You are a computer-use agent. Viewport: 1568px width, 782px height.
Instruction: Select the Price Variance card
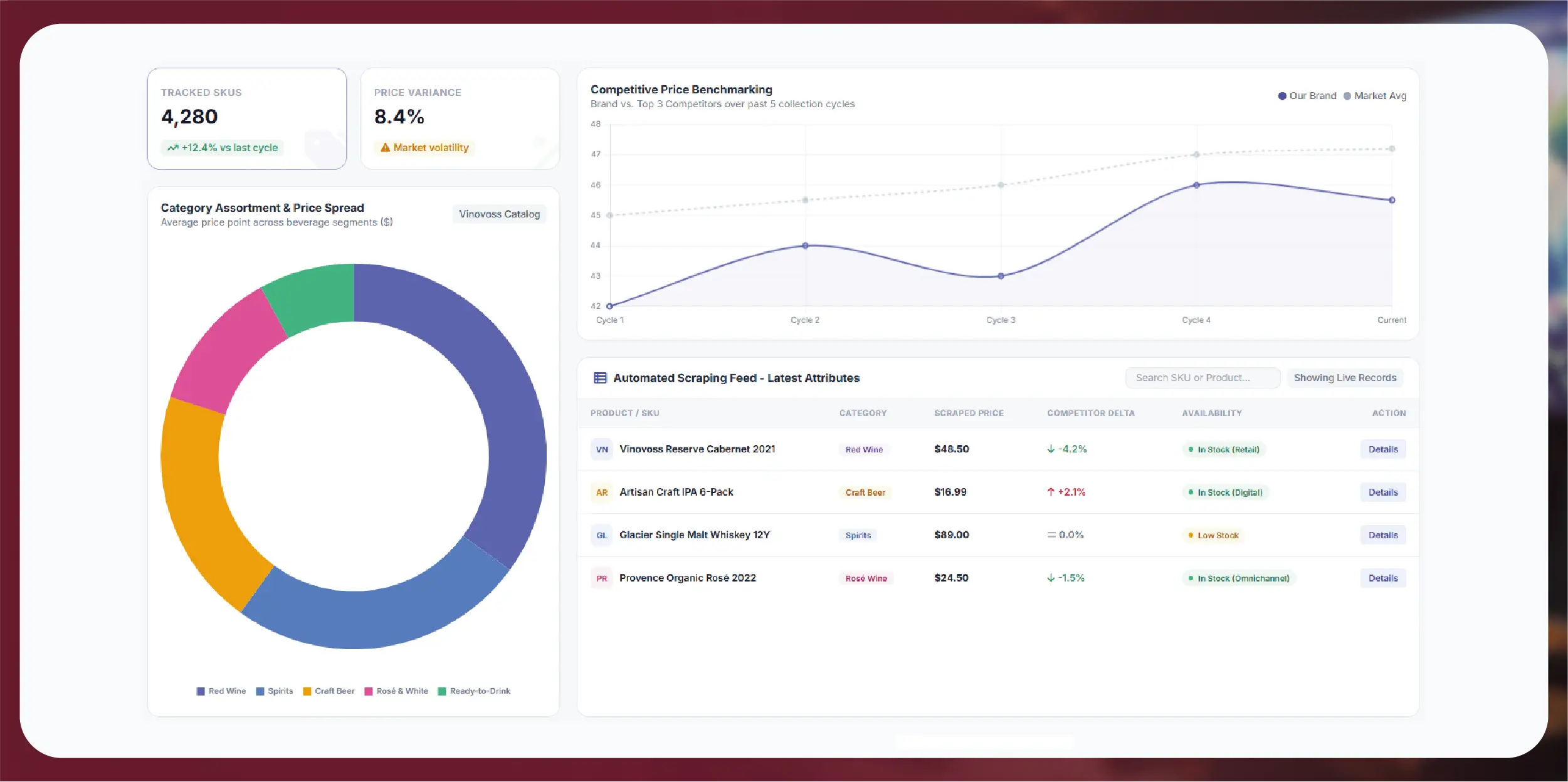coord(460,118)
